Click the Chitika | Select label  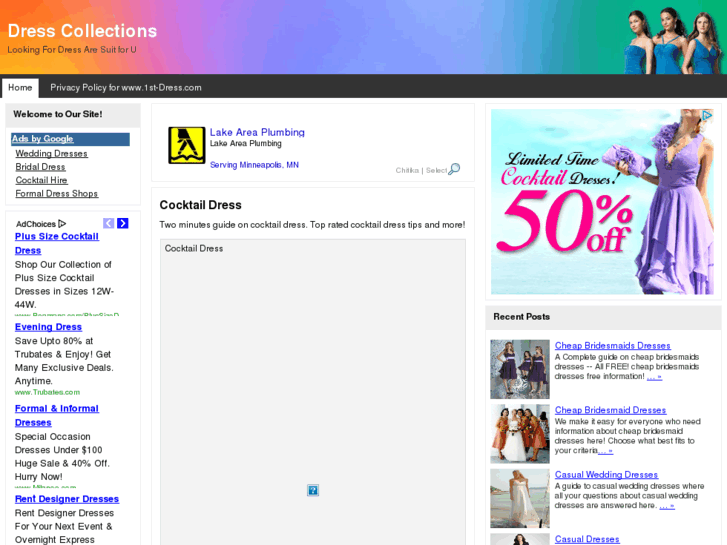pos(421,171)
